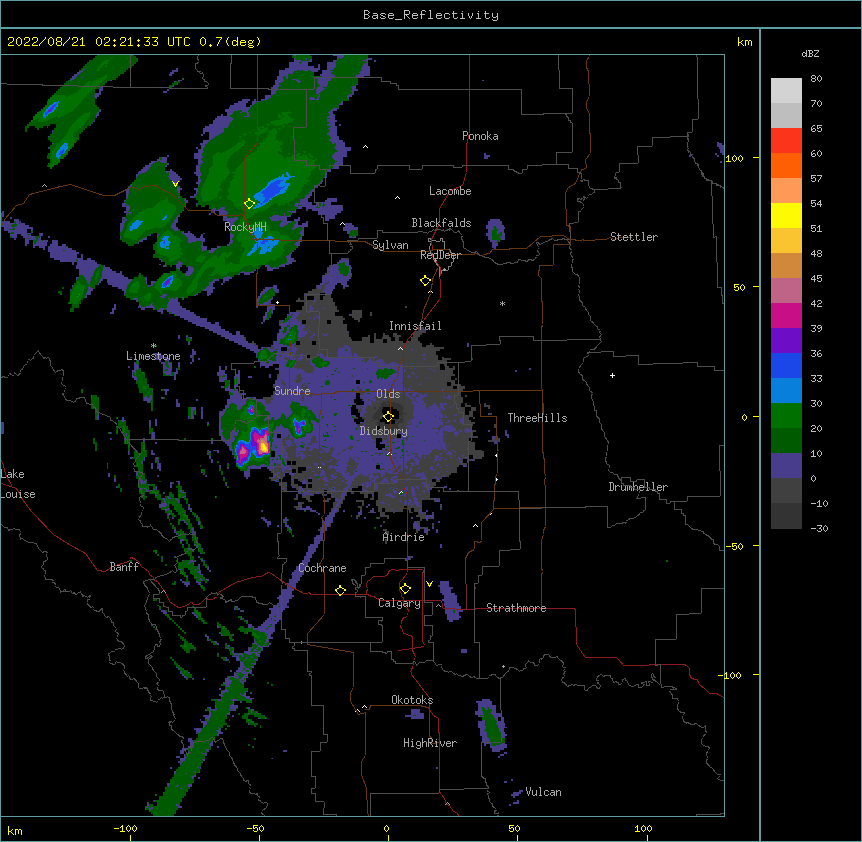Click the Olds label

coord(388,394)
